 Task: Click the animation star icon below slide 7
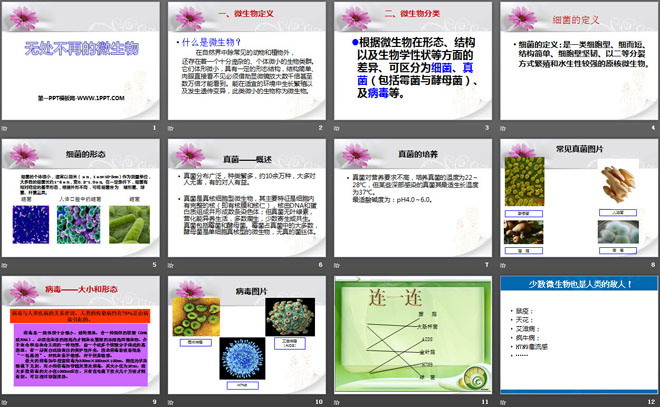coord(337,265)
